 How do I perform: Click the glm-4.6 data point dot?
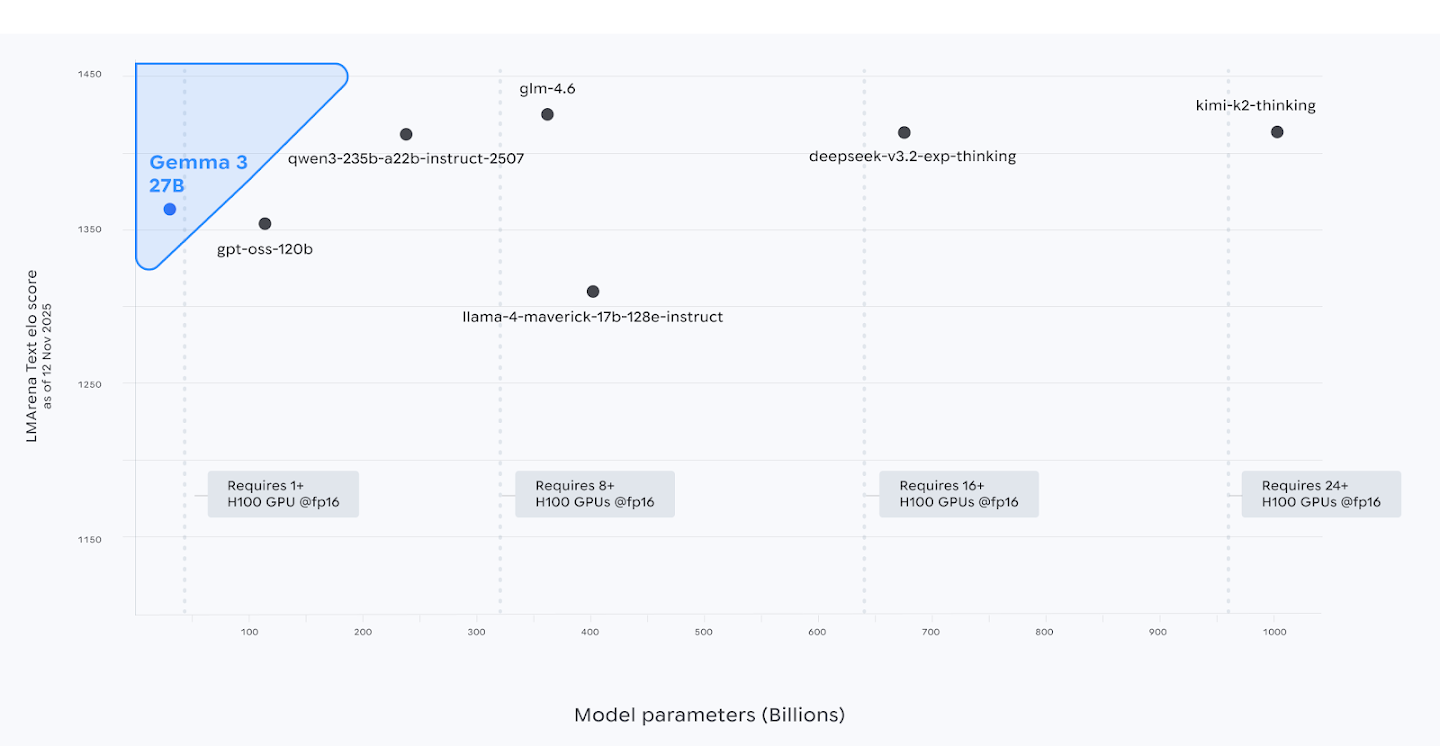[x=547, y=114]
